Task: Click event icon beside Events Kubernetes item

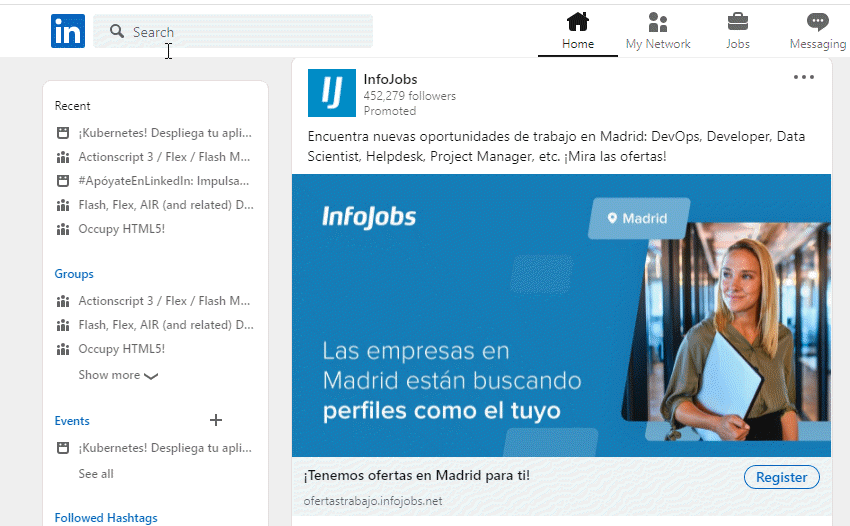Action: (x=63, y=448)
